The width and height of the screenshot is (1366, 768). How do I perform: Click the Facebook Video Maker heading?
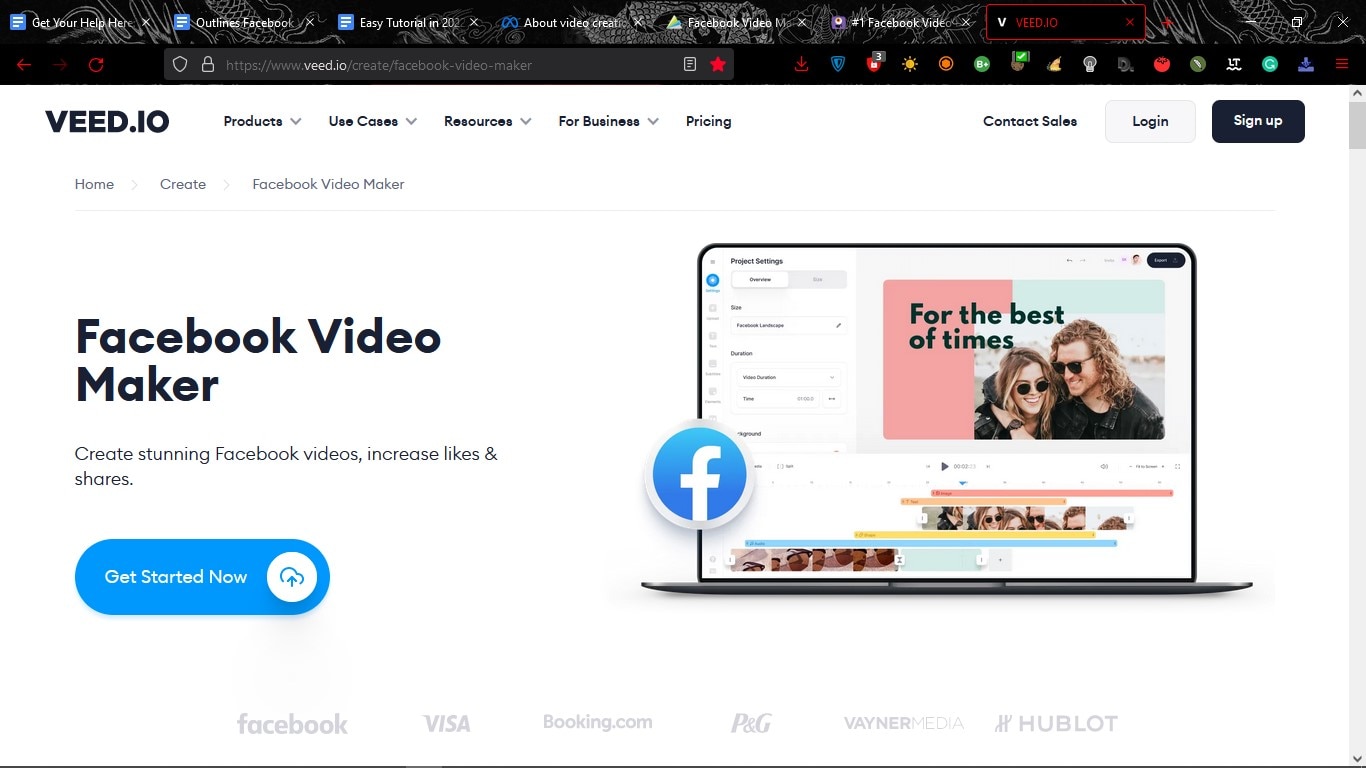point(258,360)
